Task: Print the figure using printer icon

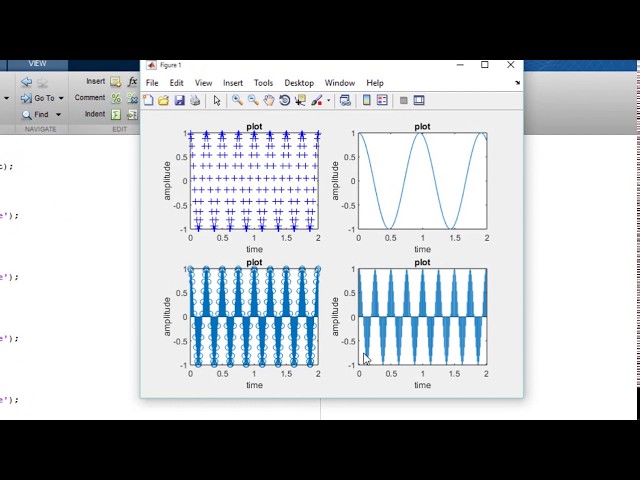Action: pos(195,100)
